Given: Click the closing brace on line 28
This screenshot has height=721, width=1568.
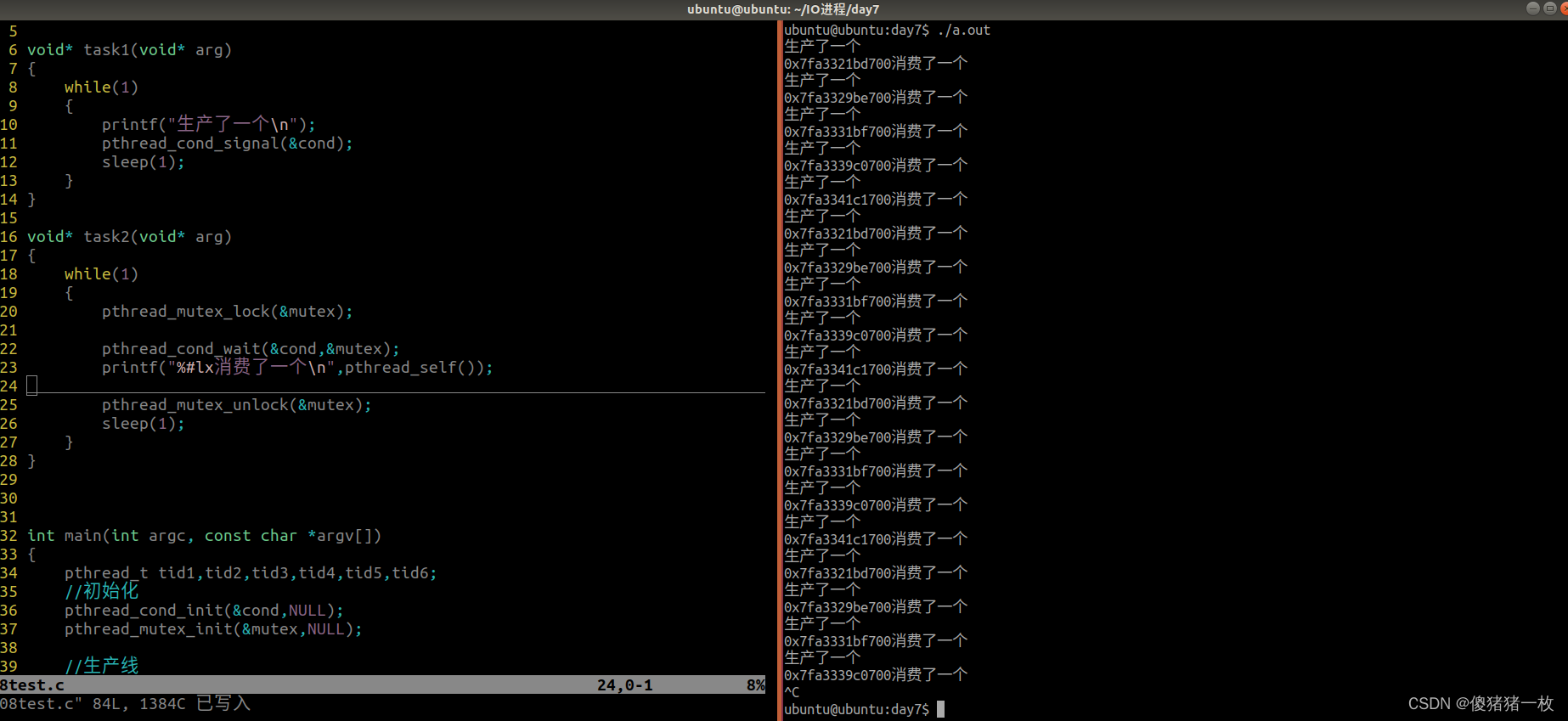Looking at the screenshot, I should click(32, 461).
